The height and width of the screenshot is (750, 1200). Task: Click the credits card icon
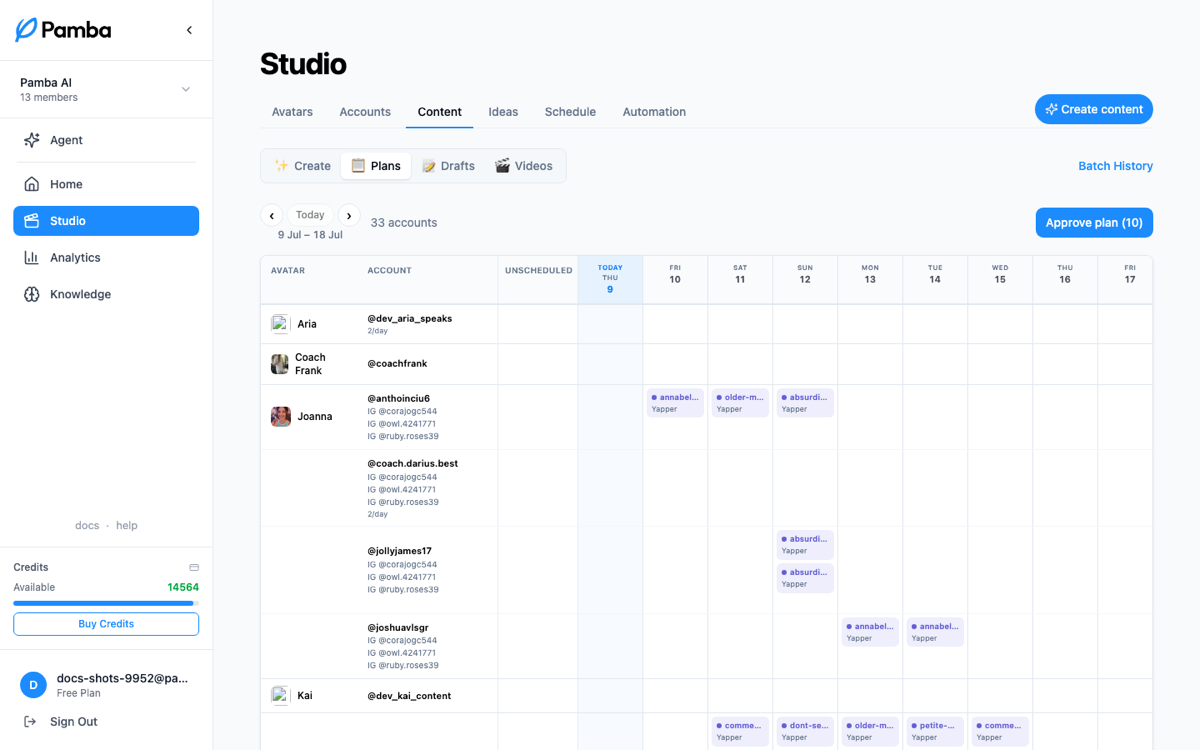[194, 567]
